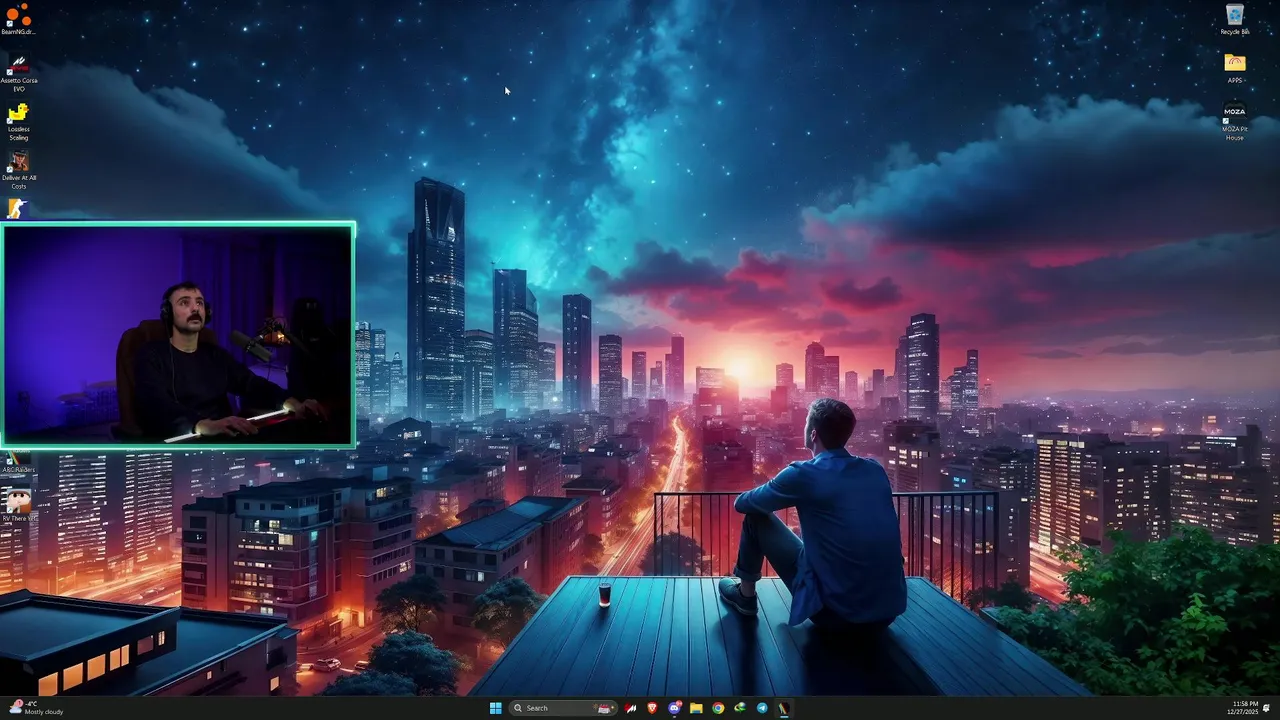Open the Recycle Bin
The width and height of the screenshot is (1280, 720).
click(x=1235, y=19)
